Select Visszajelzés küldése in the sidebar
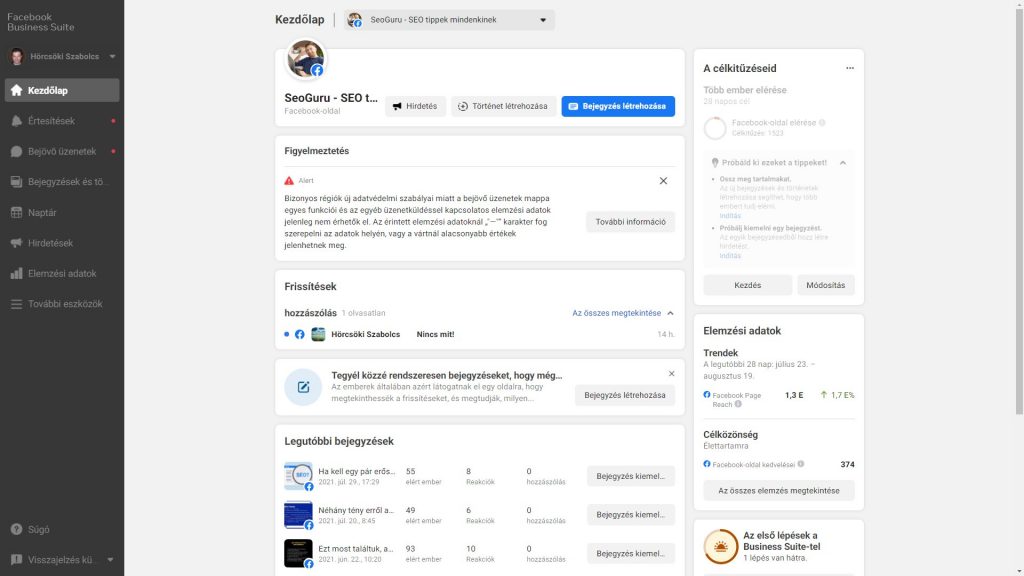The width and height of the screenshot is (1024, 576). tap(14, 559)
